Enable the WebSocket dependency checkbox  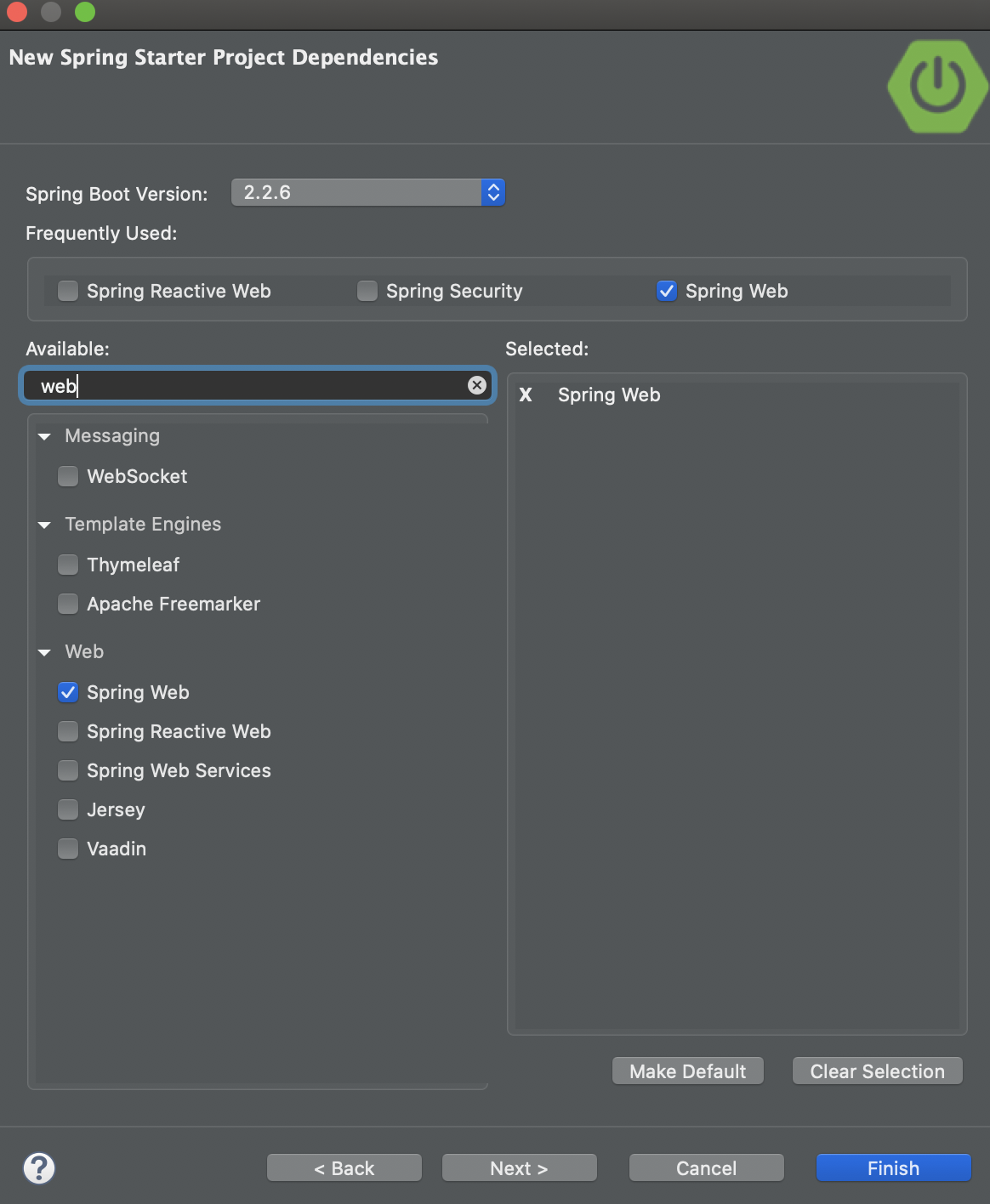pyautogui.click(x=68, y=476)
